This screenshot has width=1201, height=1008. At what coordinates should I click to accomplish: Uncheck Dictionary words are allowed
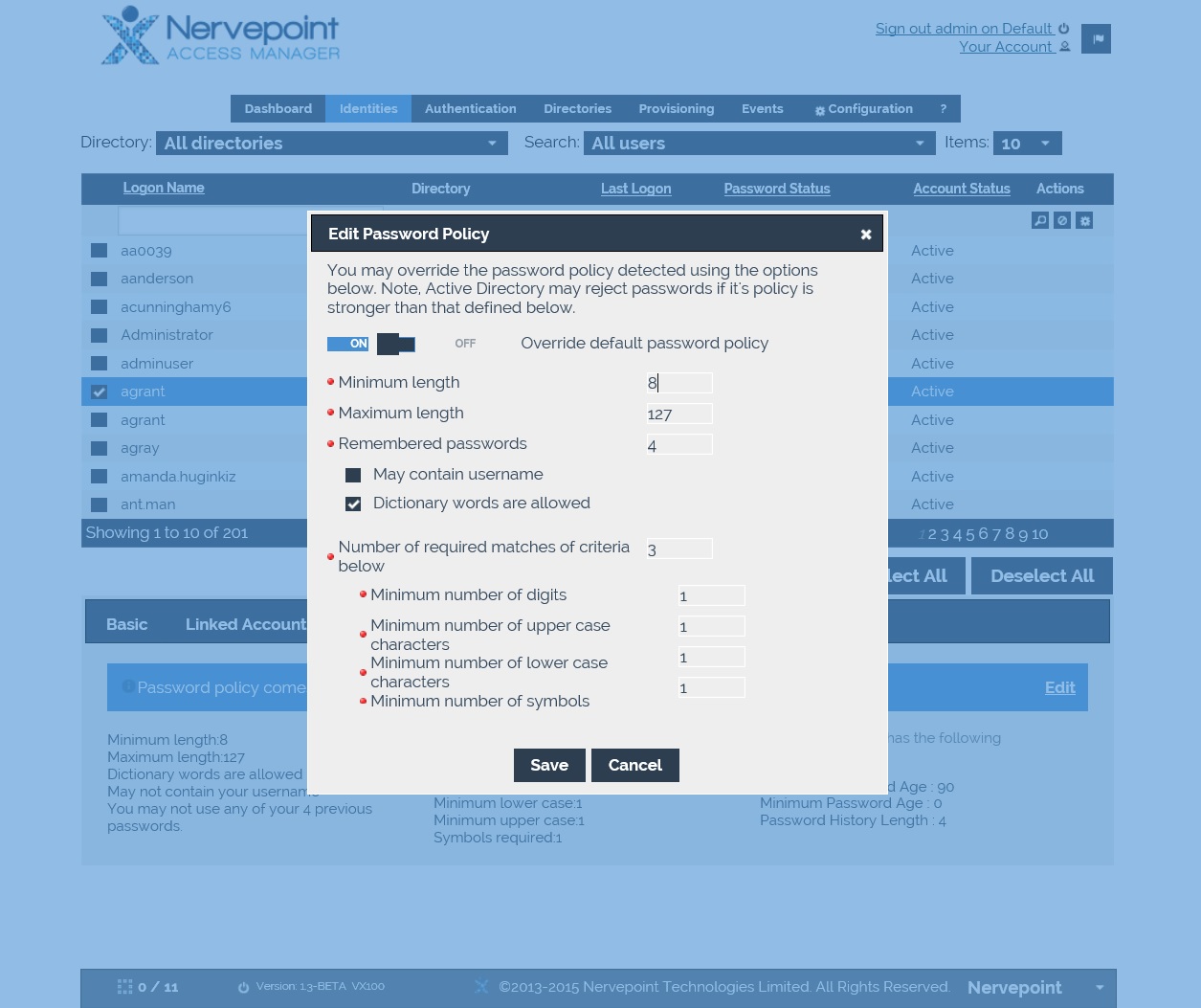pyautogui.click(x=353, y=504)
